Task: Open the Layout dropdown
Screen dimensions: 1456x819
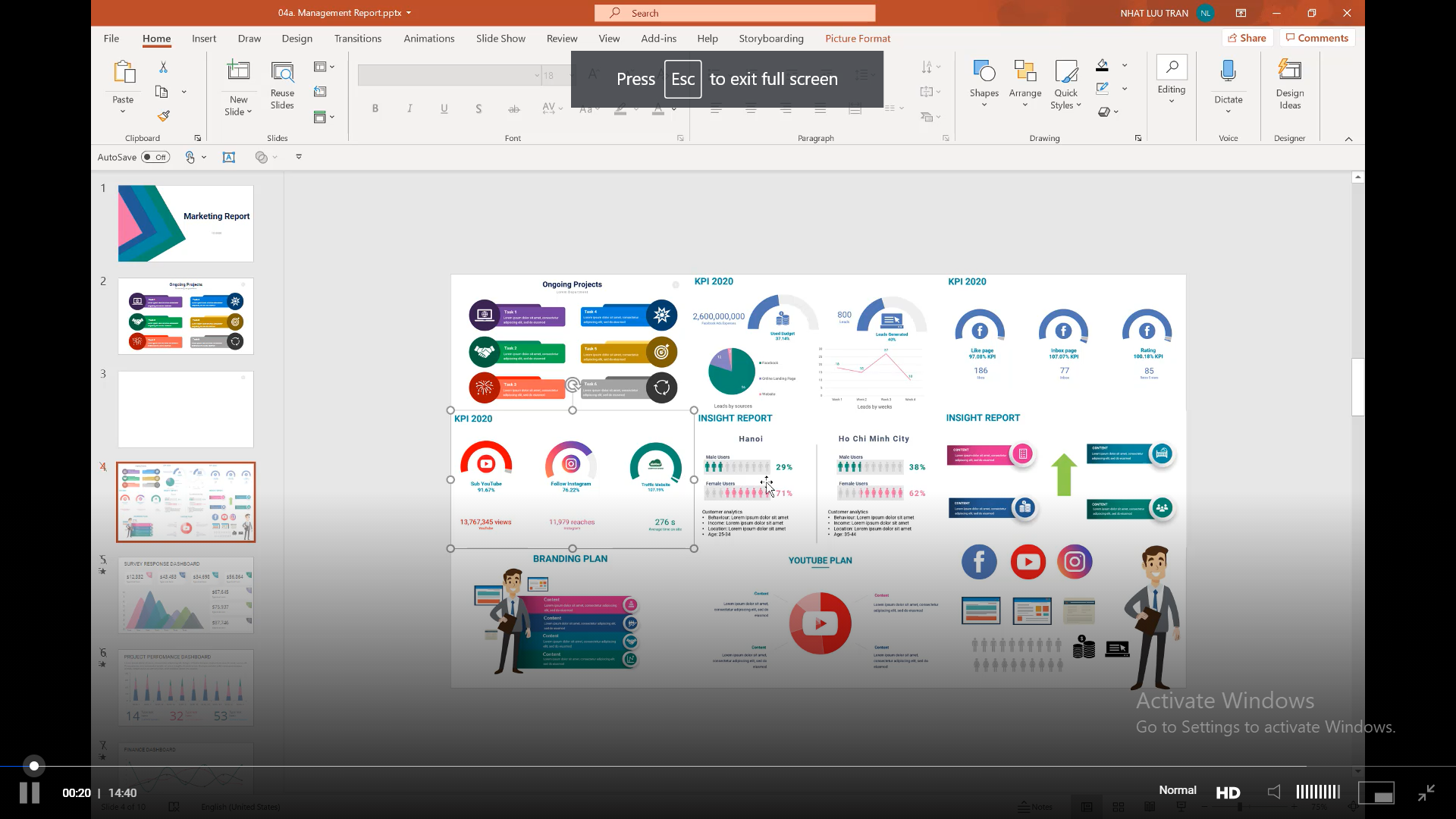Action: [x=324, y=67]
